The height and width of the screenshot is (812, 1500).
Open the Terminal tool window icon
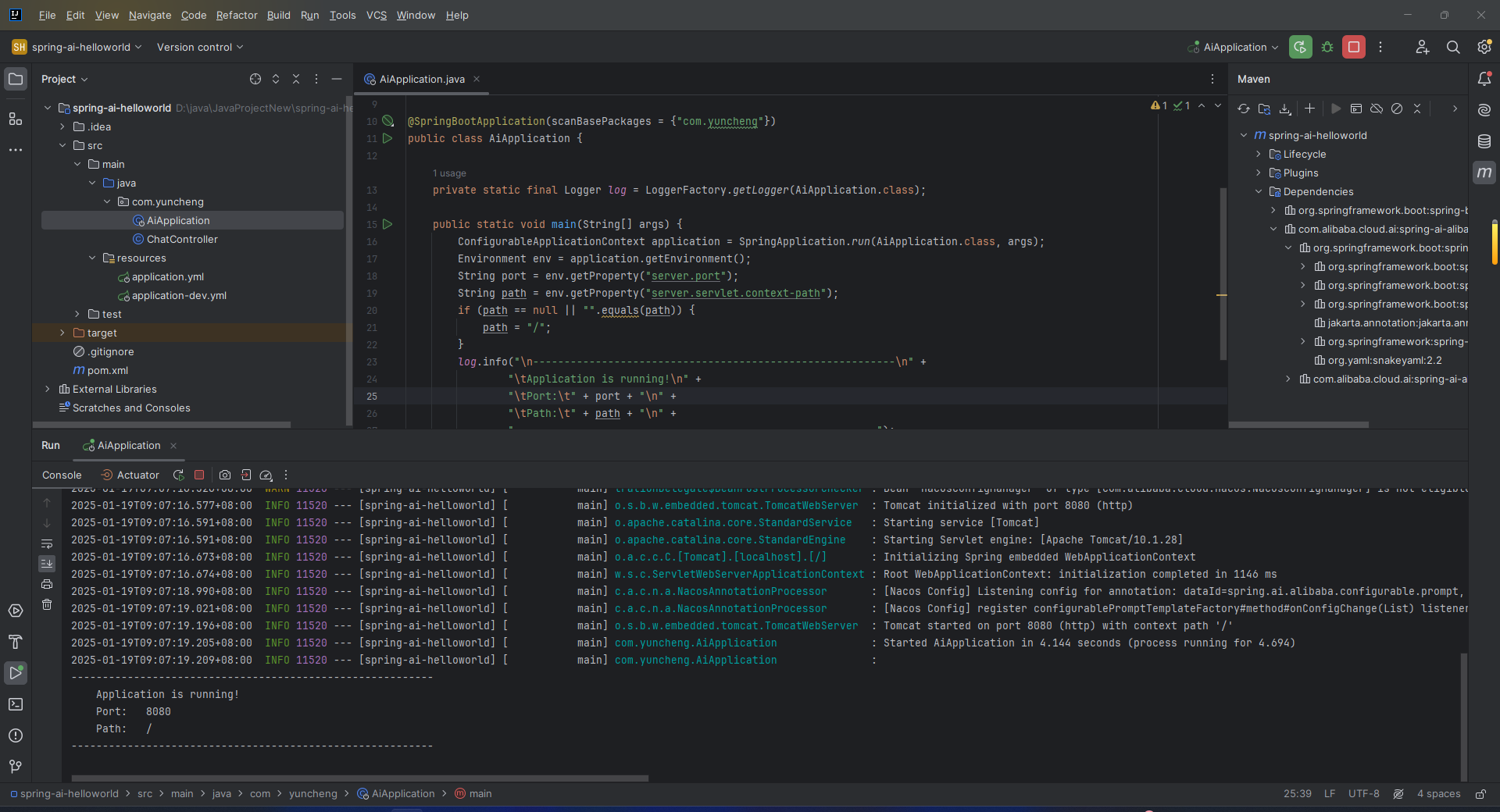pyautogui.click(x=16, y=704)
